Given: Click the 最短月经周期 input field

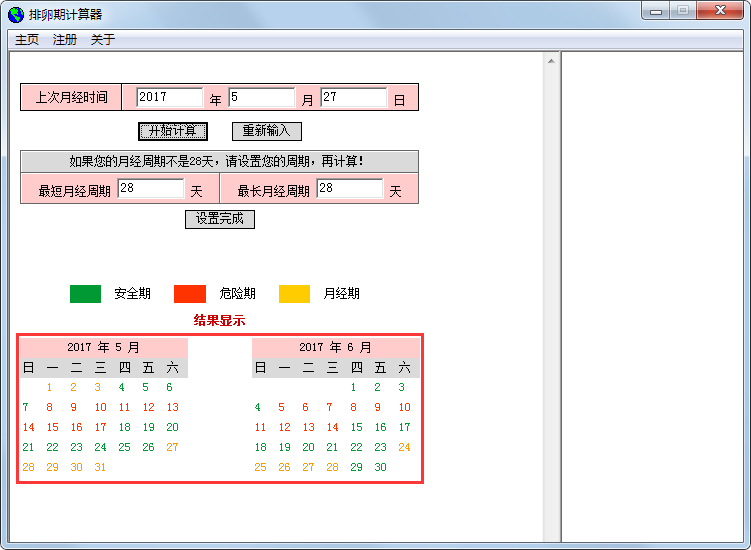Looking at the screenshot, I should (x=150, y=189).
